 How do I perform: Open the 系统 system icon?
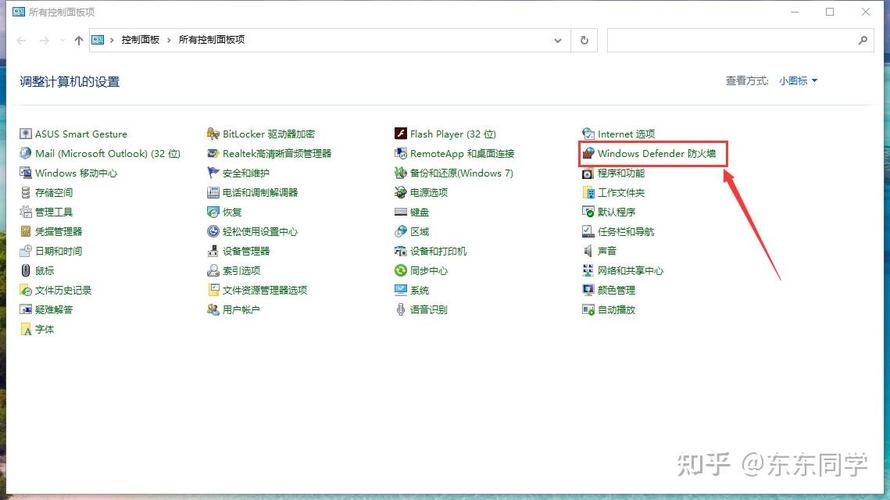coord(401,290)
